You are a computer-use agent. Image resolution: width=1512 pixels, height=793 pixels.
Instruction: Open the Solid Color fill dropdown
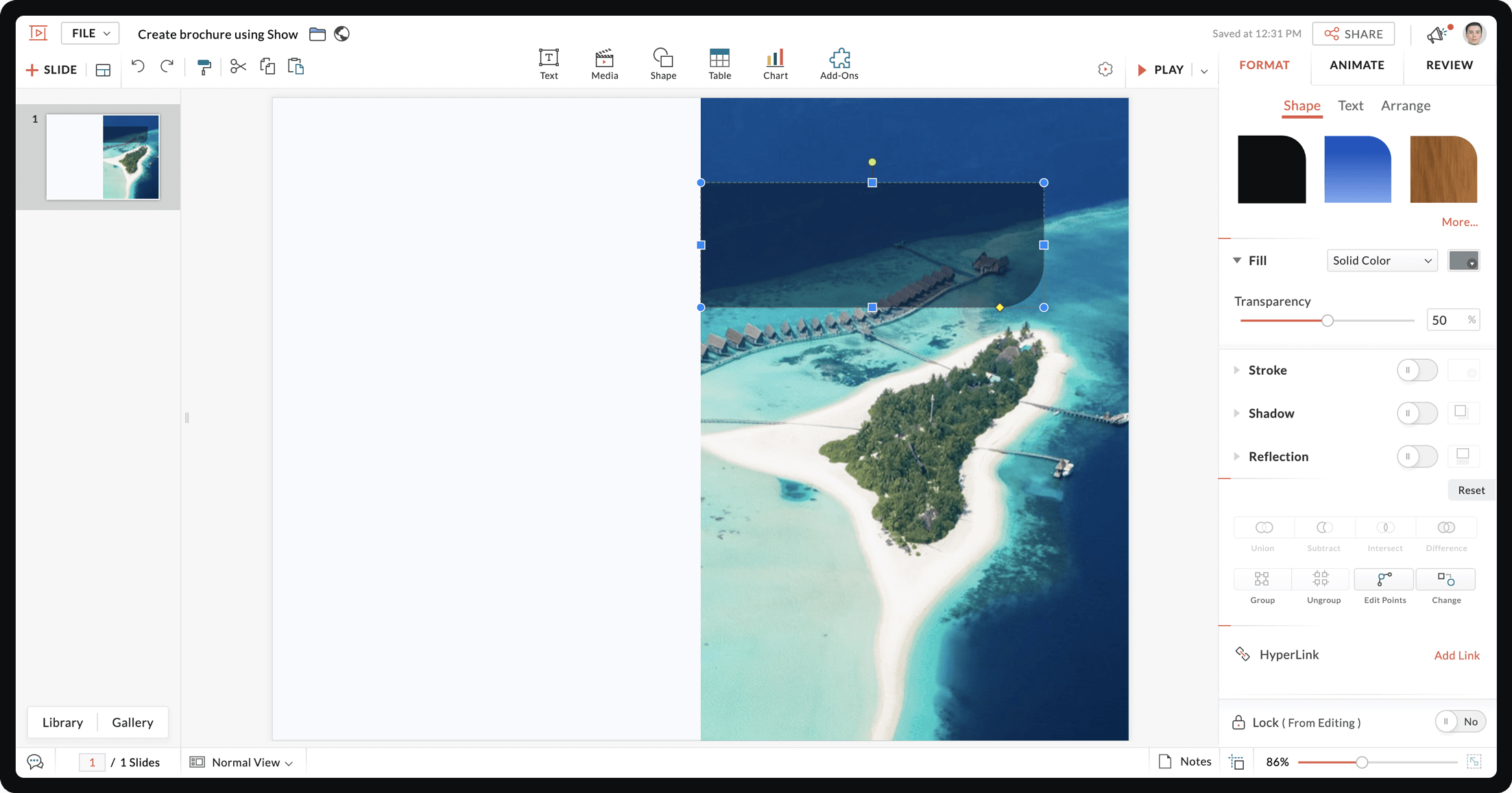coord(1382,260)
